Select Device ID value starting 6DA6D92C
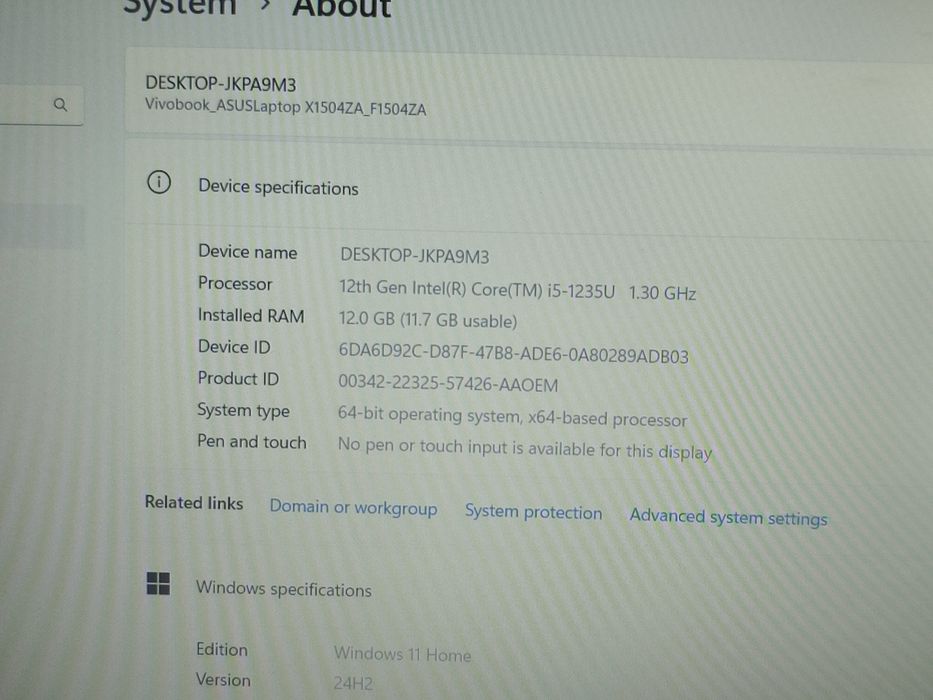This screenshot has width=933, height=700. pyautogui.click(x=514, y=353)
